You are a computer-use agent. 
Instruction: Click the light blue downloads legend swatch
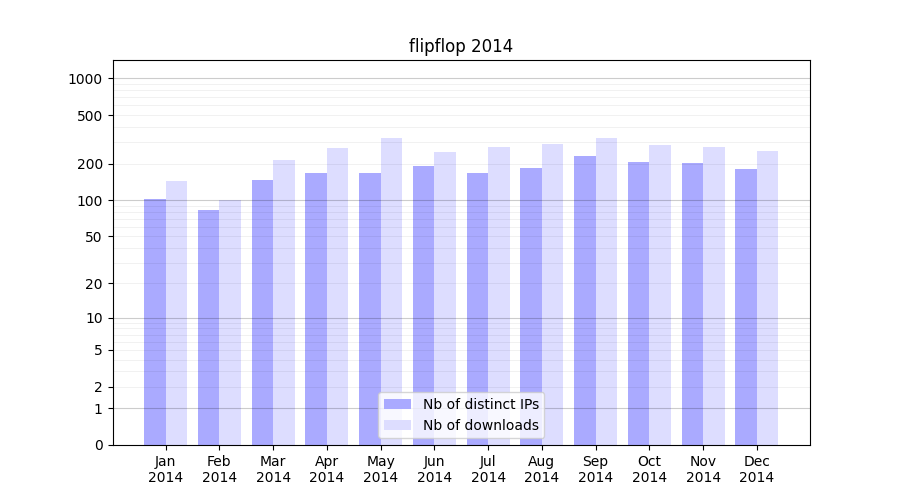pyautogui.click(x=397, y=425)
